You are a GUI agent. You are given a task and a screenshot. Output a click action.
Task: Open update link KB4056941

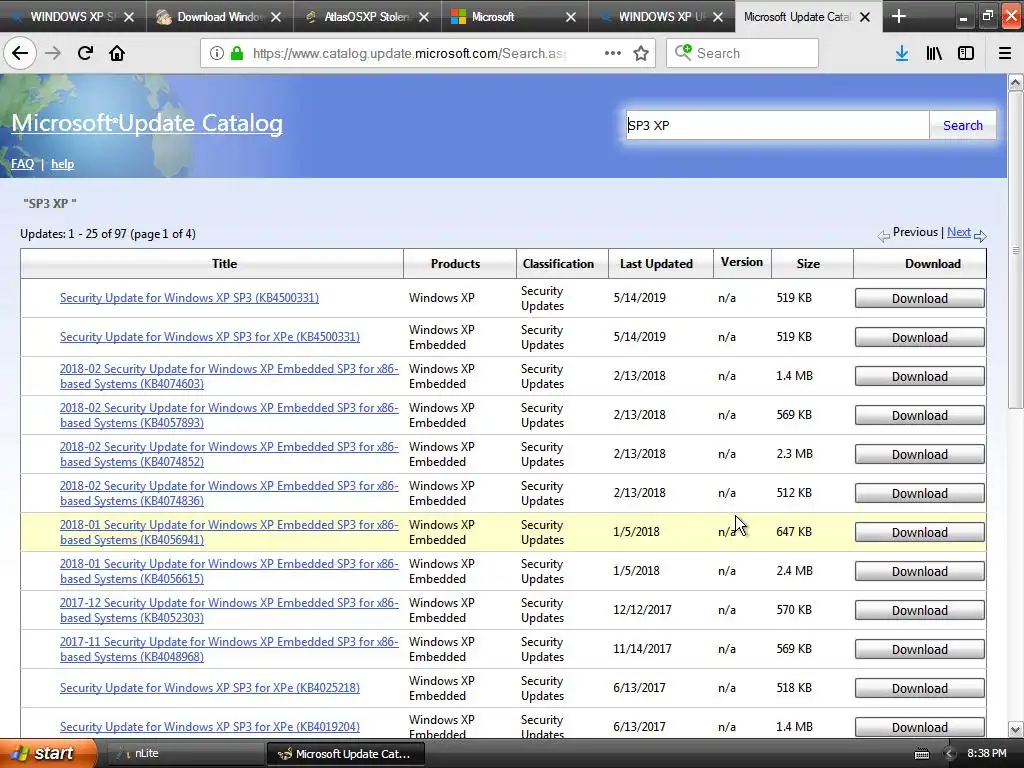(229, 532)
